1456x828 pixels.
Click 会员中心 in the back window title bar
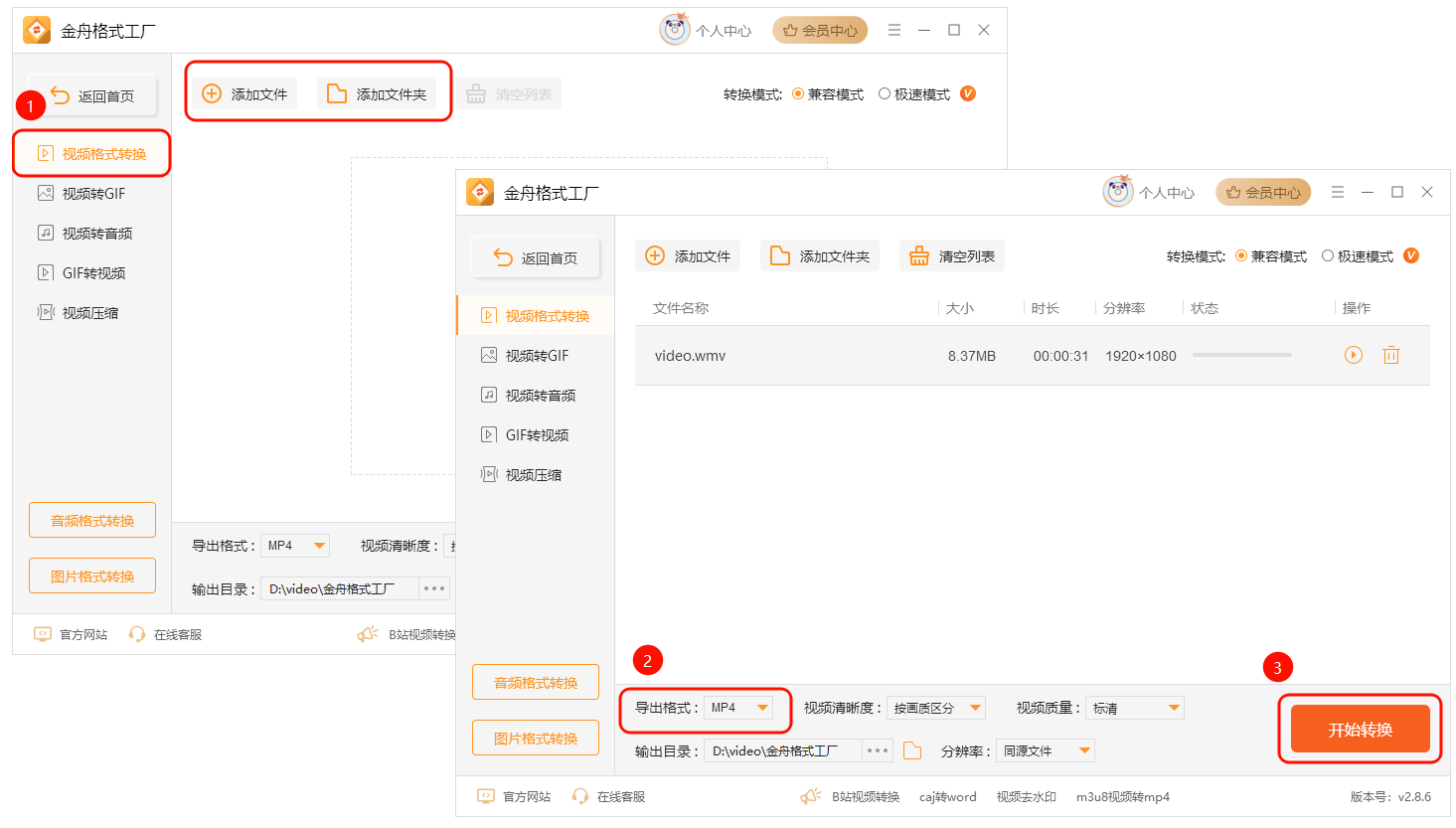820,30
